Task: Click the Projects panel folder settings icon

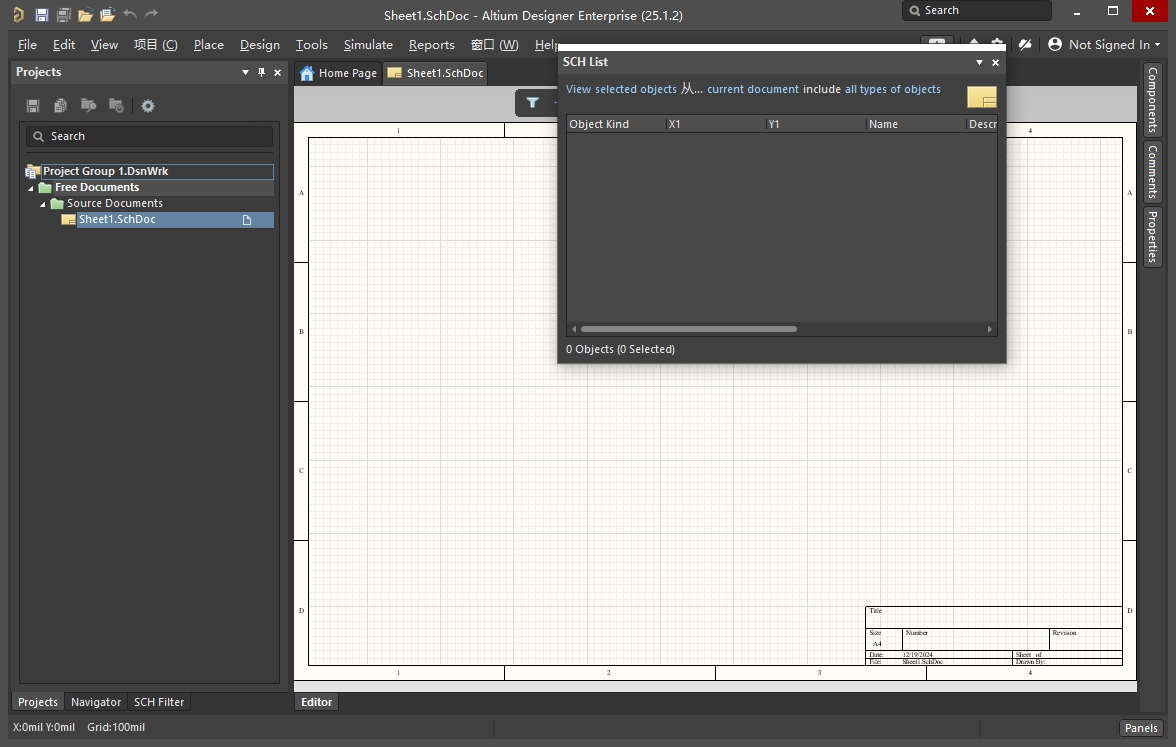Action: pos(116,105)
